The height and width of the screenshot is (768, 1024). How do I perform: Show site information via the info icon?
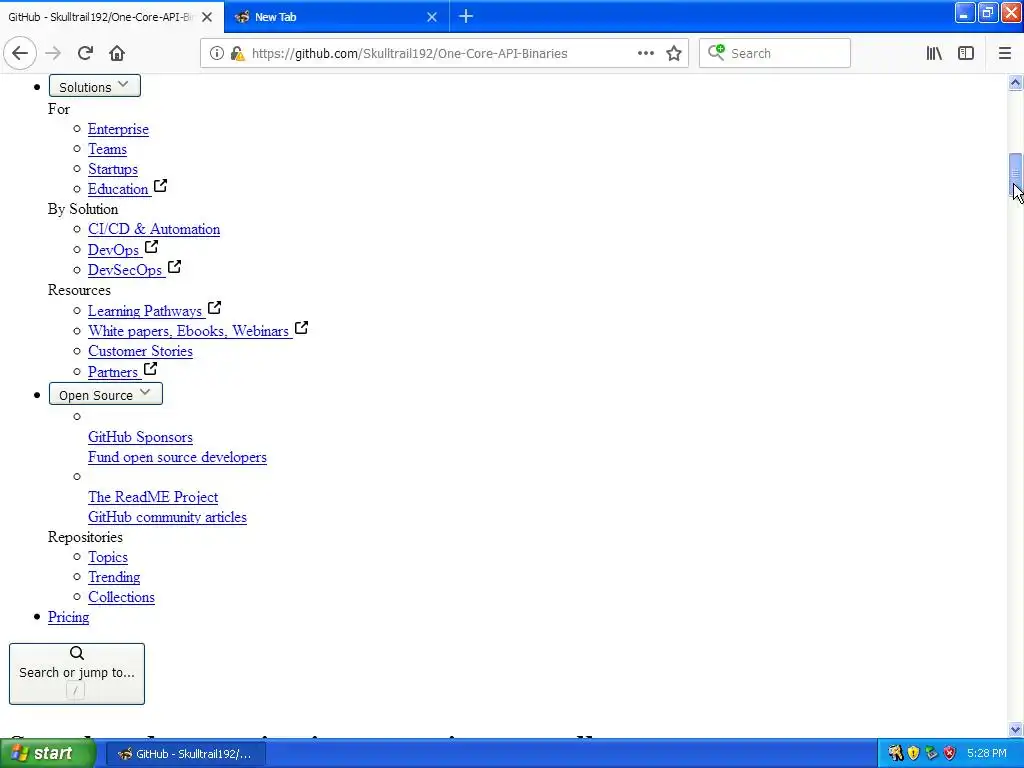[217, 54]
